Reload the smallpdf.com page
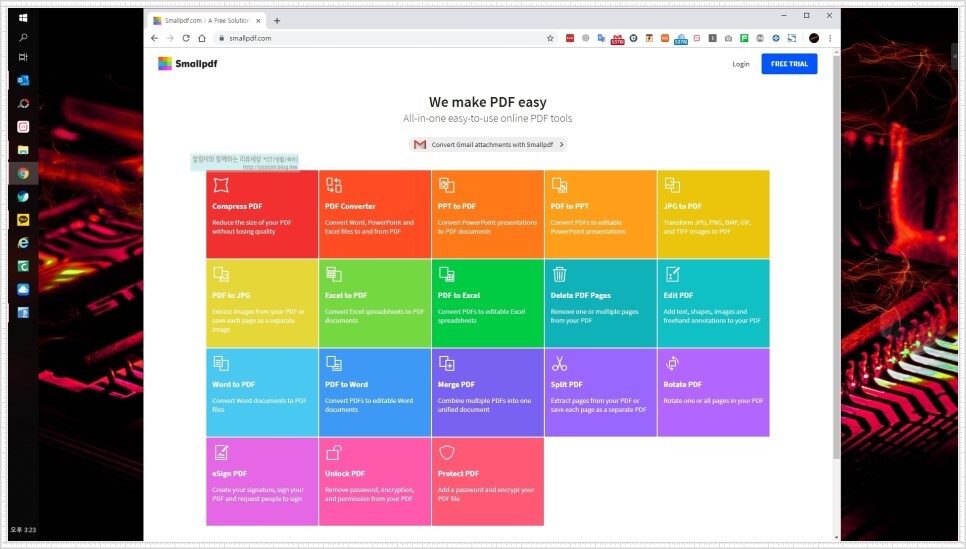966x549 pixels. coord(186,38)
